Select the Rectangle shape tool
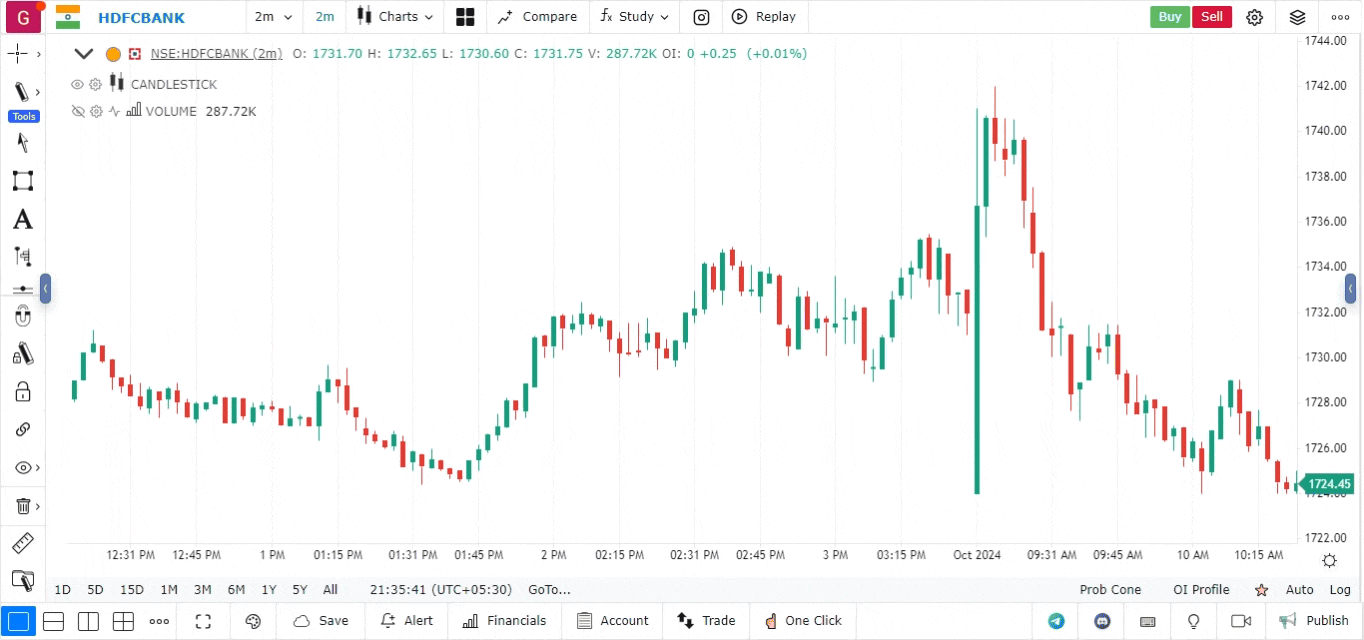1364x640 pixels. [x=22, y=181]
